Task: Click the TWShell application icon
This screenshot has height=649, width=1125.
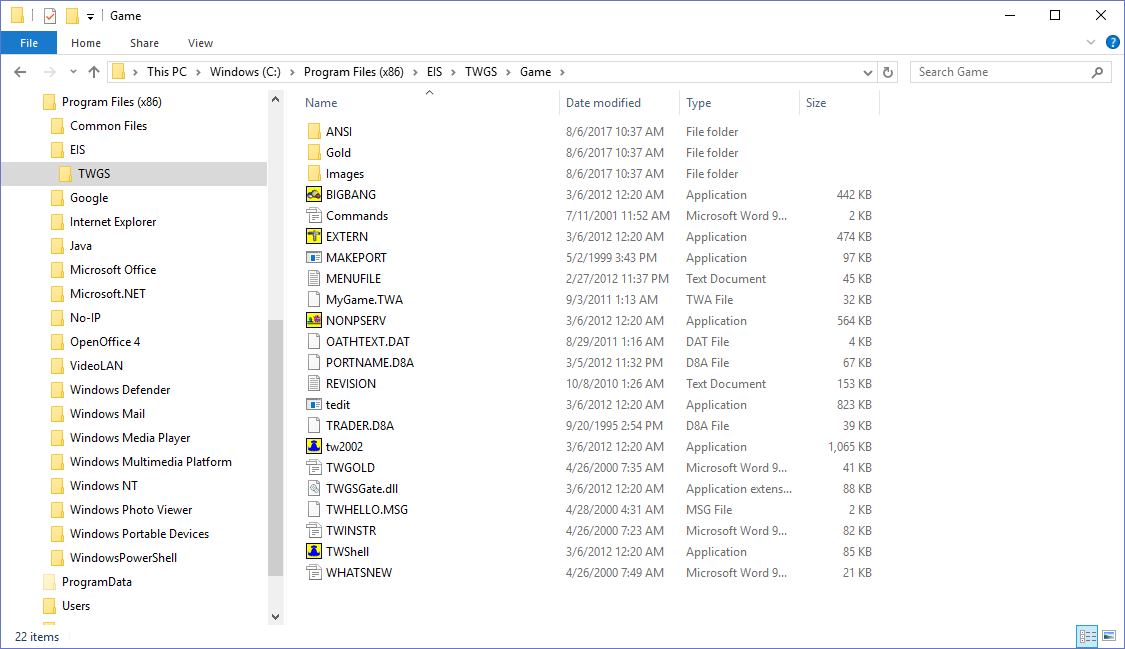Action: (x=314, y=551)
